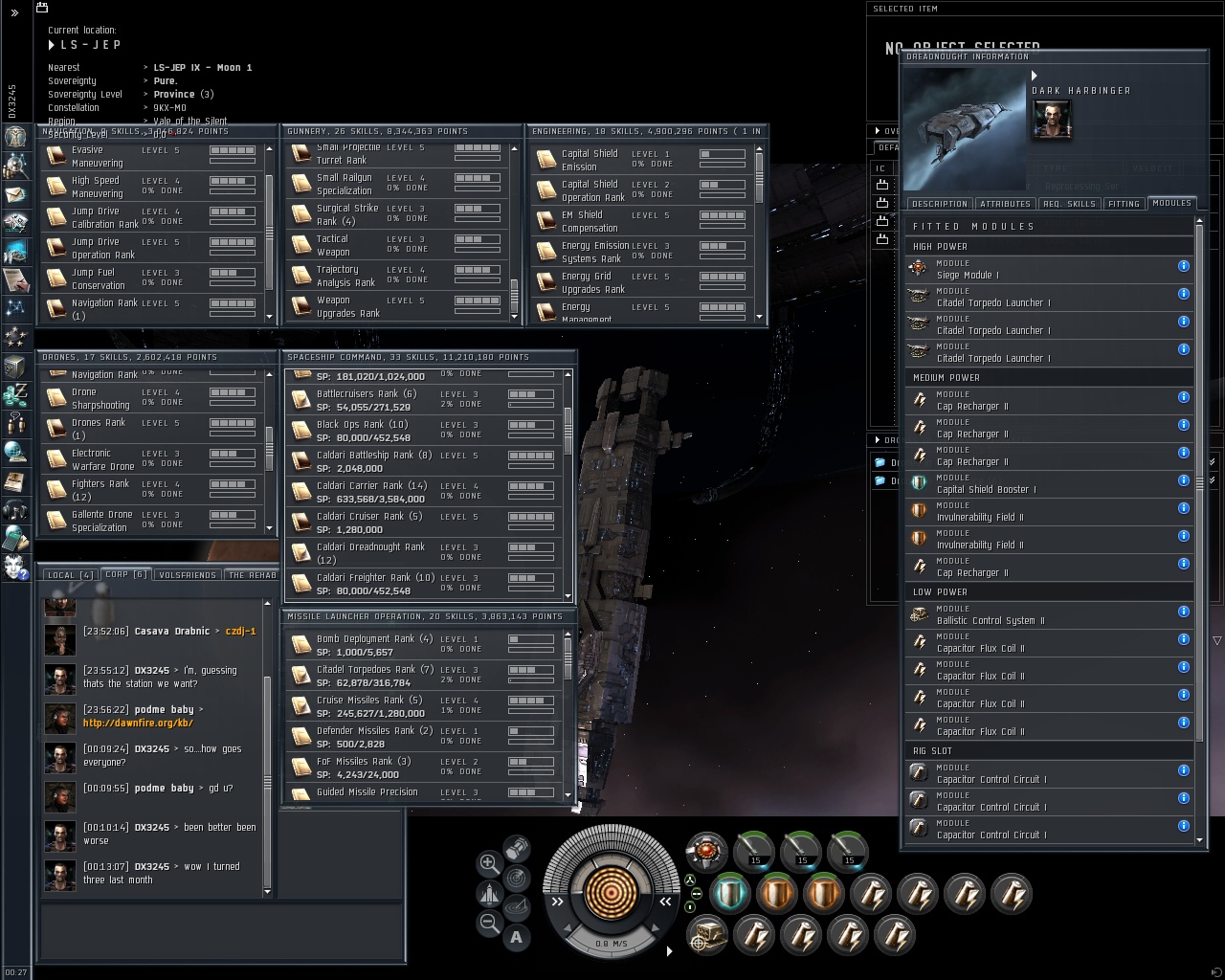
Task: Toggle the rightmost Cap Recharger on middle HUD row
Action: click(x=1013, y=894)
